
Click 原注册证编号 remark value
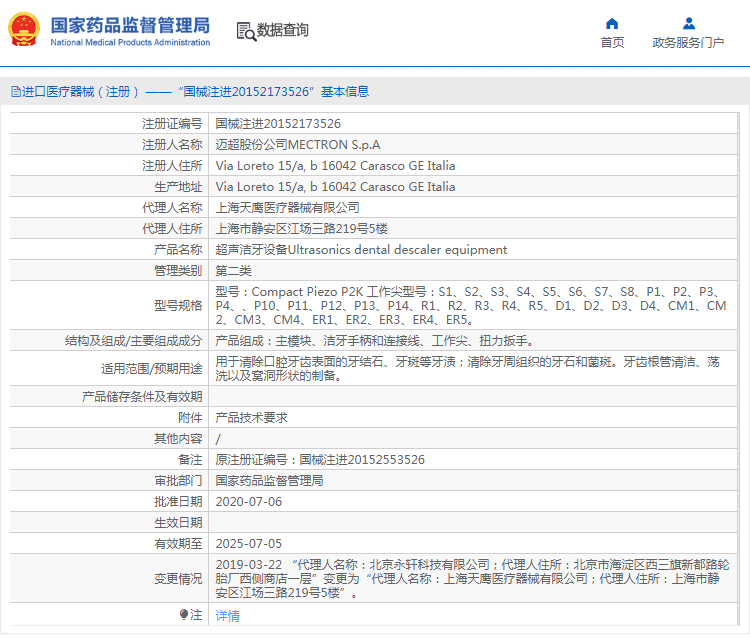pos(320,460)
